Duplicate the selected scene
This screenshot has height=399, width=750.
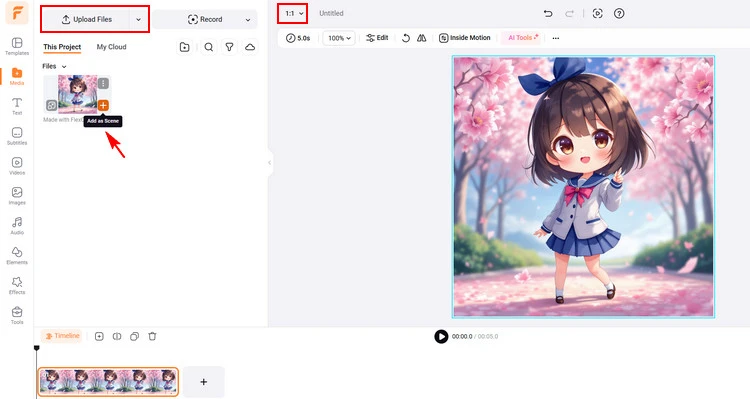[134, 336]
